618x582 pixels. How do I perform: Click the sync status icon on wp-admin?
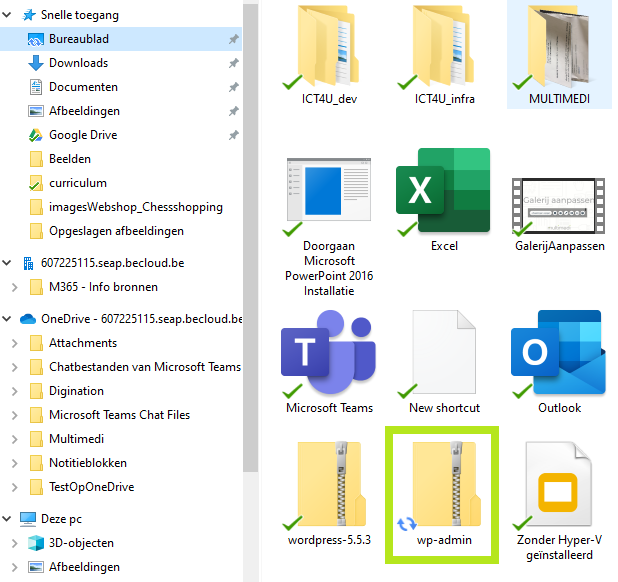click(x=406, y=524)
